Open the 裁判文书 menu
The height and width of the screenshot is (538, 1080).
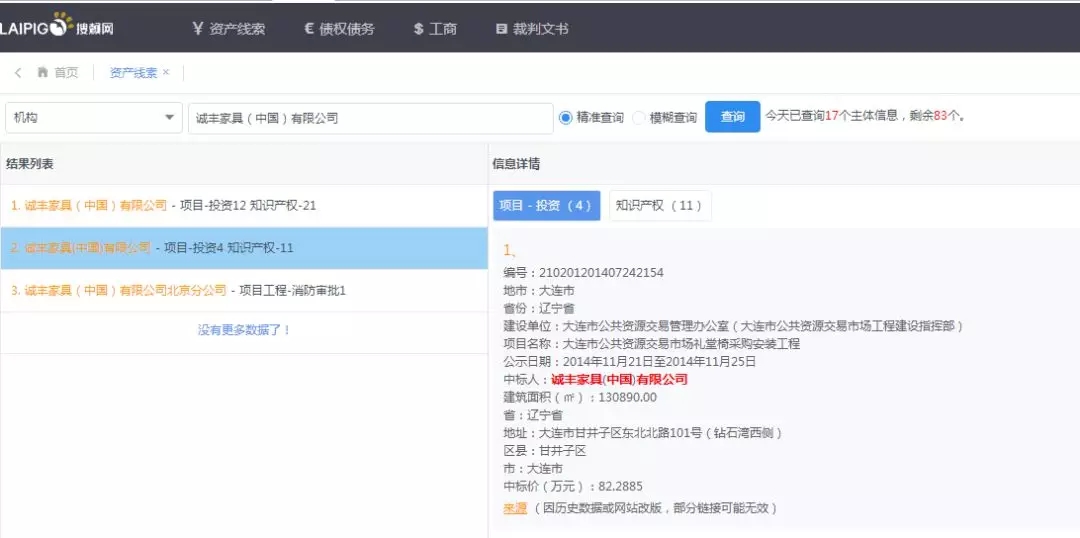[x=532, y=30]
